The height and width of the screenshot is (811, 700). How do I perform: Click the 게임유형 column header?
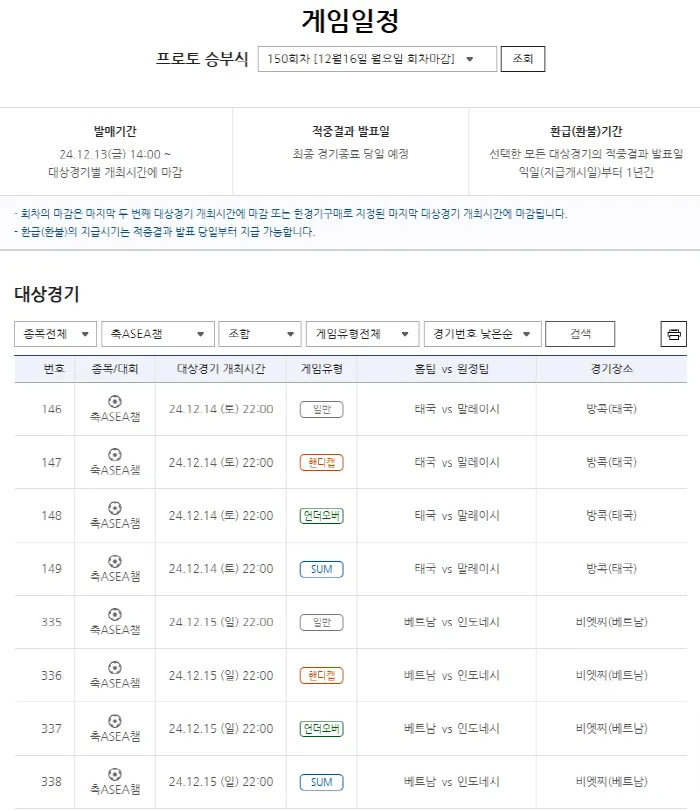click(321, 369)
